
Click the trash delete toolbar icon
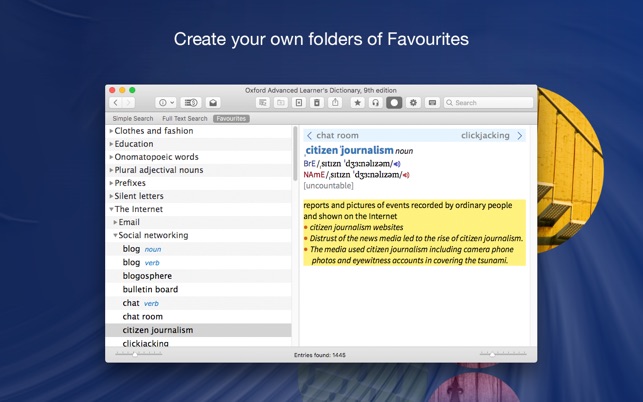(317, 103)
